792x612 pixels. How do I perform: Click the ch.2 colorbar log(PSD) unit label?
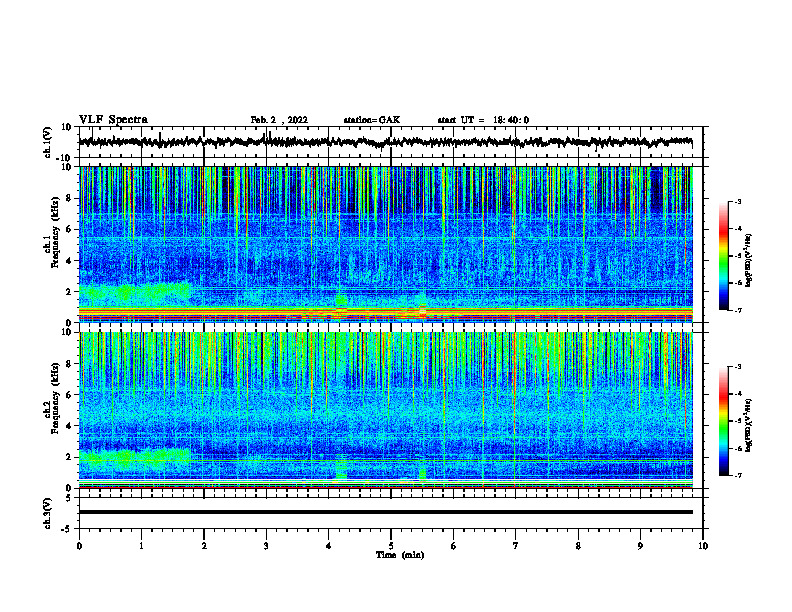pos(749,425)
